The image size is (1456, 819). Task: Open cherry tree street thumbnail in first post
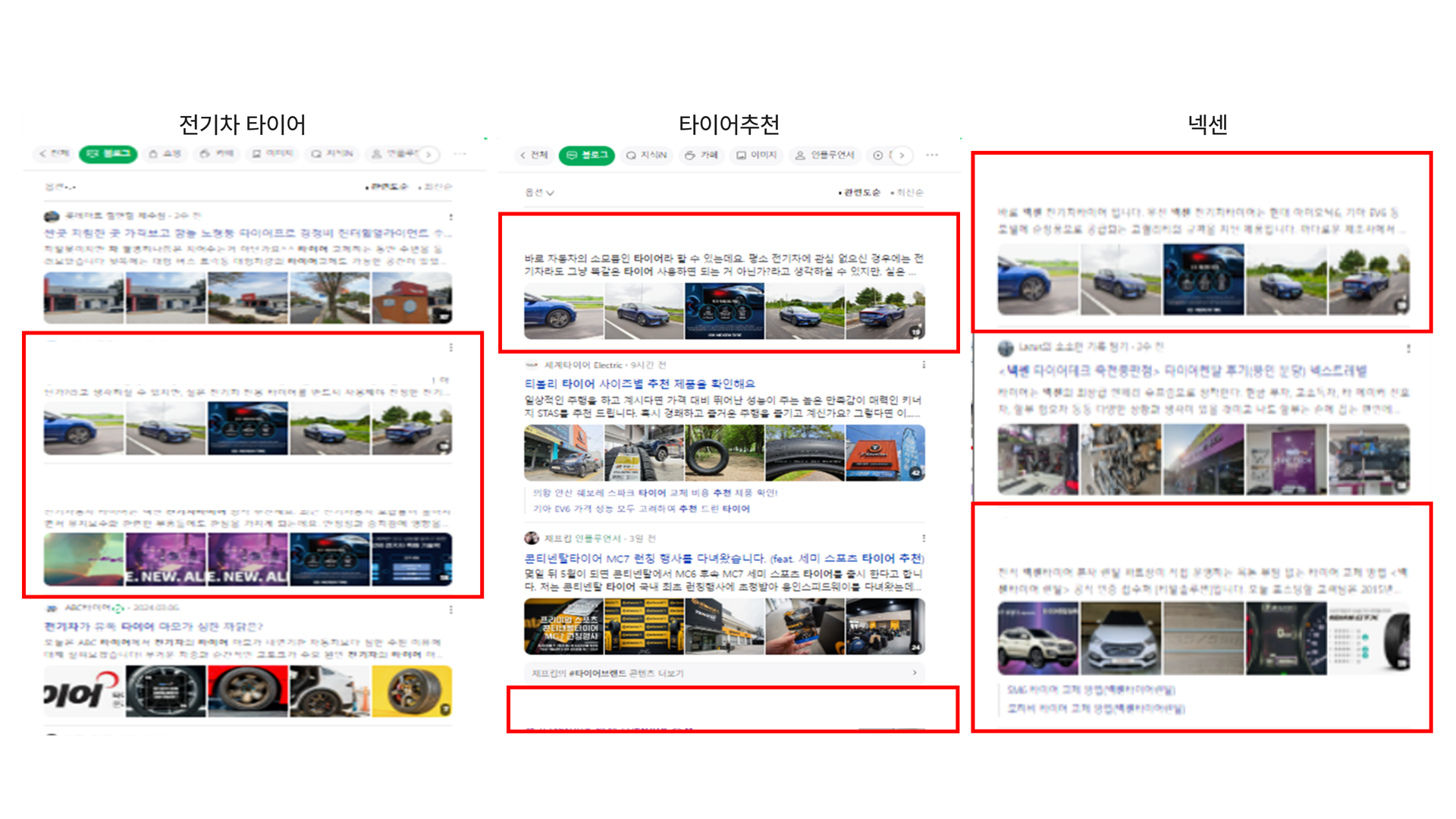pos(329,298)
